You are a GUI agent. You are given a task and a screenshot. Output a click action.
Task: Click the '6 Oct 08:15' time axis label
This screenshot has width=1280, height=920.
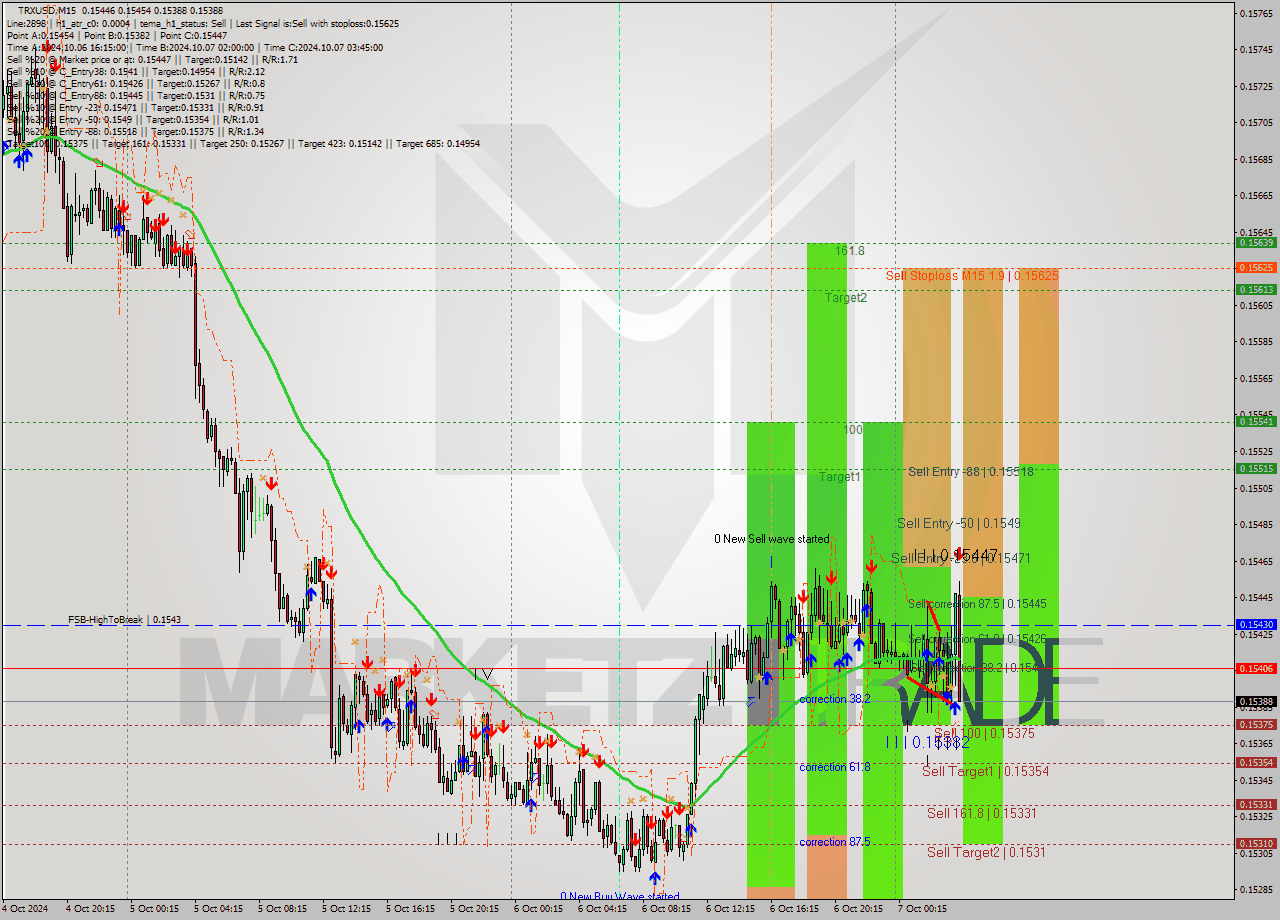[x=666, y=909]
